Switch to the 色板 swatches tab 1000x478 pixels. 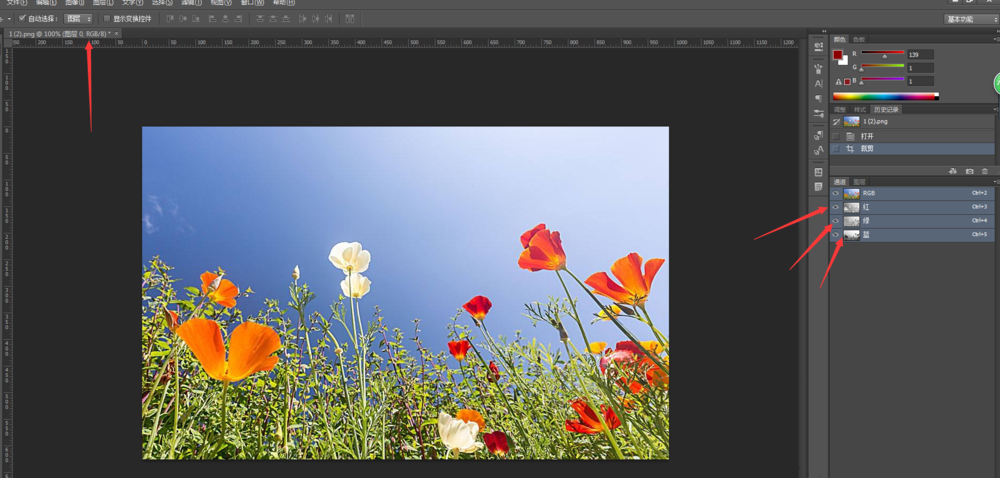(x=859, y=39)
